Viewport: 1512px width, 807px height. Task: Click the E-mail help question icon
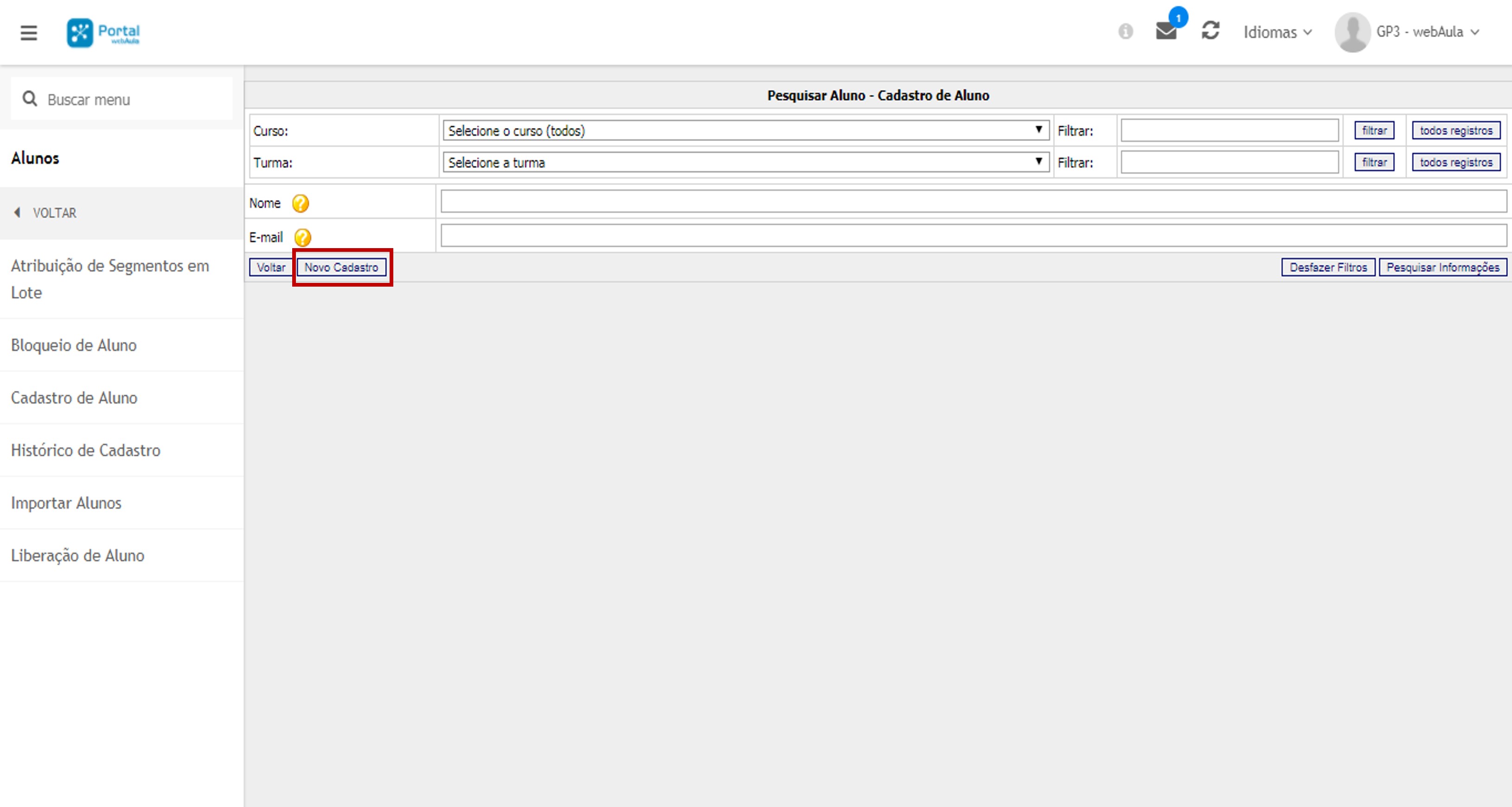click(302, 237)
